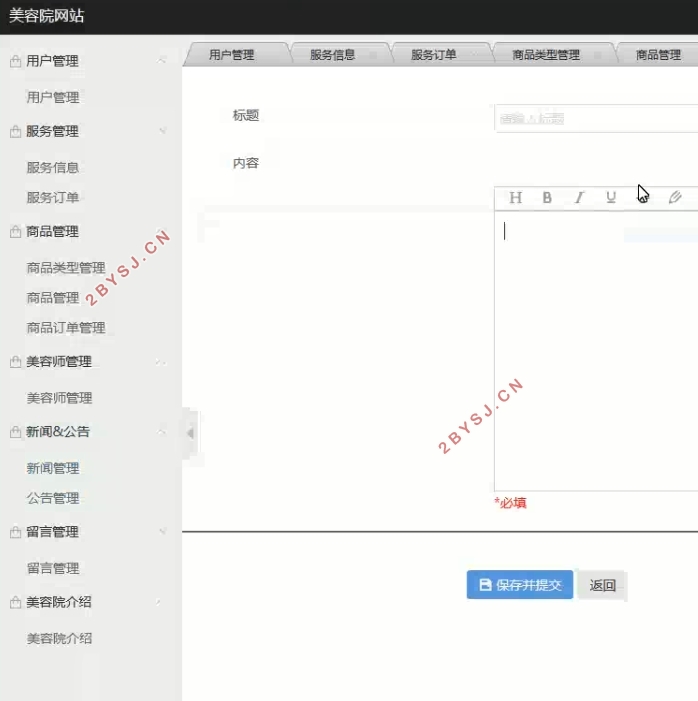Collapse the sidebar with the left-arrow handle
Viewport: 698px width, 701px height.
pyautogui.click(x=190, y=433)
